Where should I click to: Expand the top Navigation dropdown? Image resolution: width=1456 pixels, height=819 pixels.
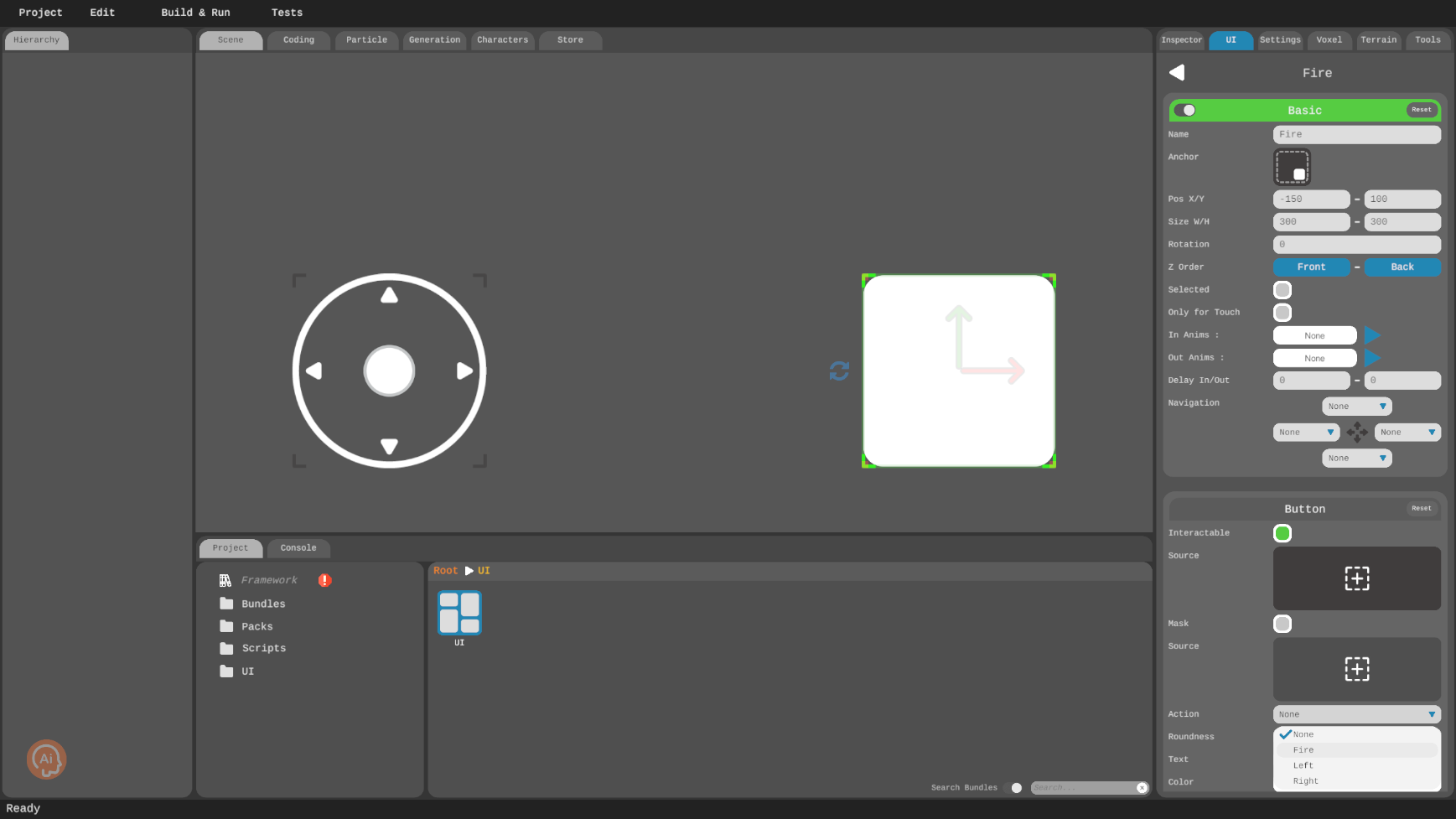coord(1356,407)
